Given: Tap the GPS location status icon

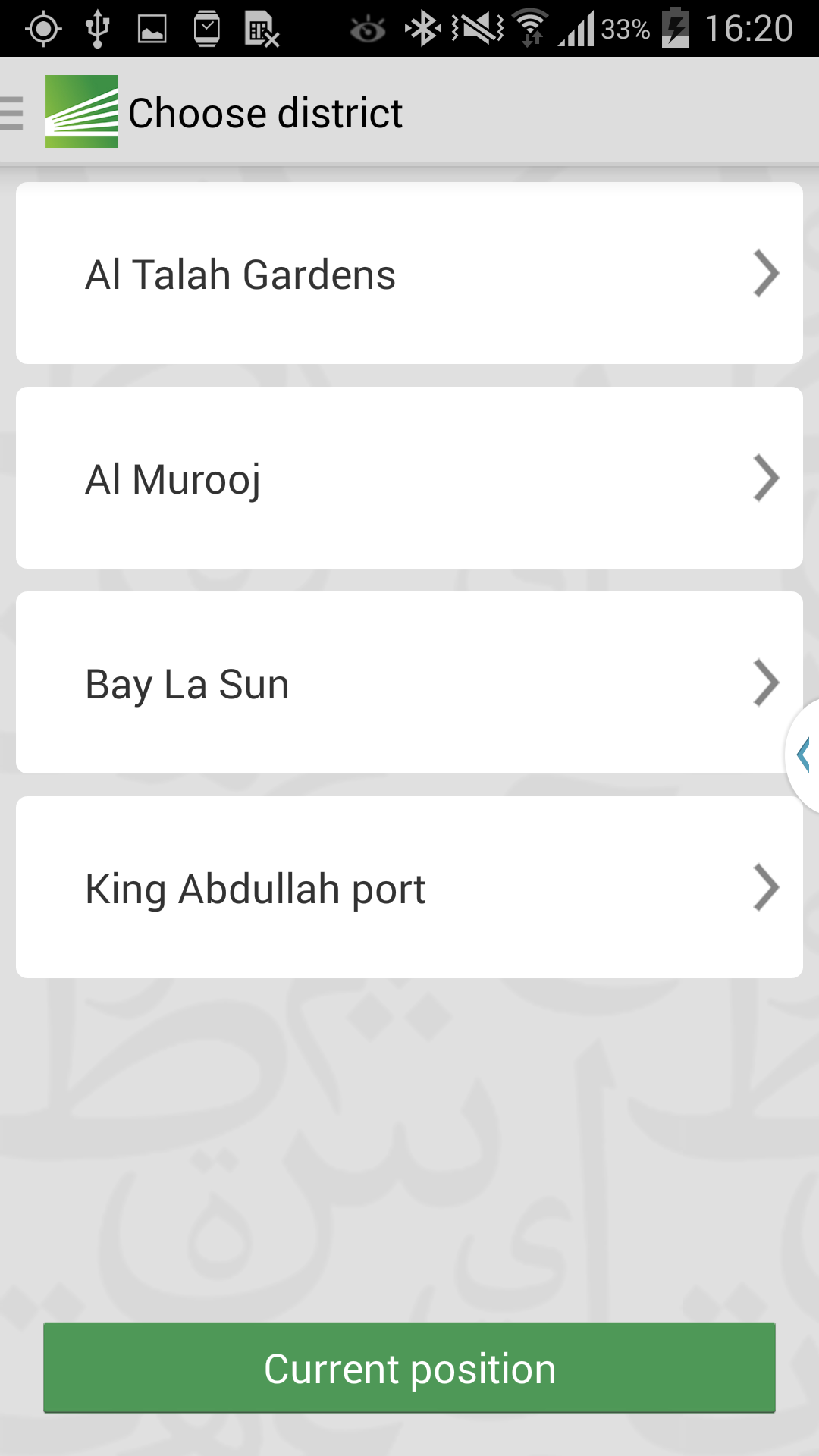Looking at the screenshot, I should tap(43, 30).
